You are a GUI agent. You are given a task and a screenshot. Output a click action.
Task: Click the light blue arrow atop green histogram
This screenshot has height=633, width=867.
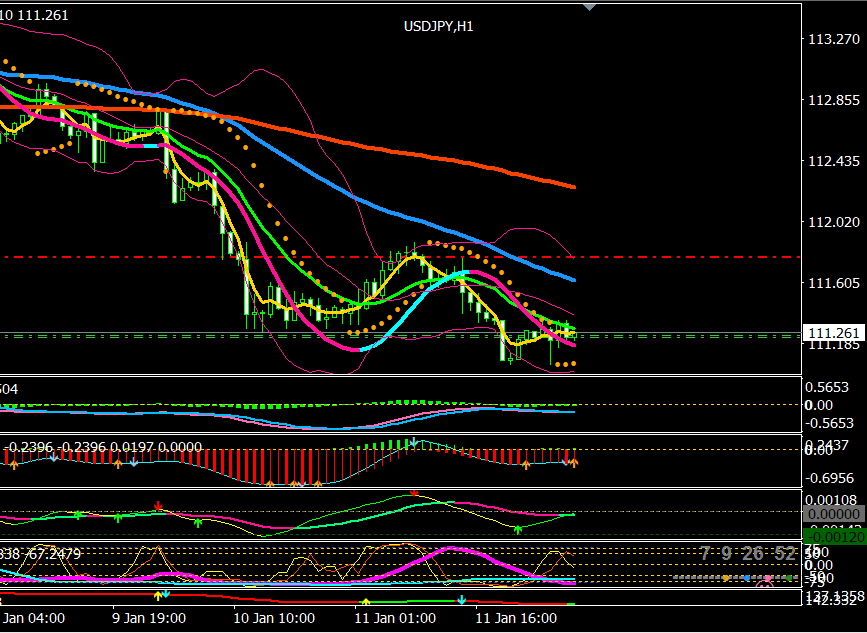[x=412, y=442]
